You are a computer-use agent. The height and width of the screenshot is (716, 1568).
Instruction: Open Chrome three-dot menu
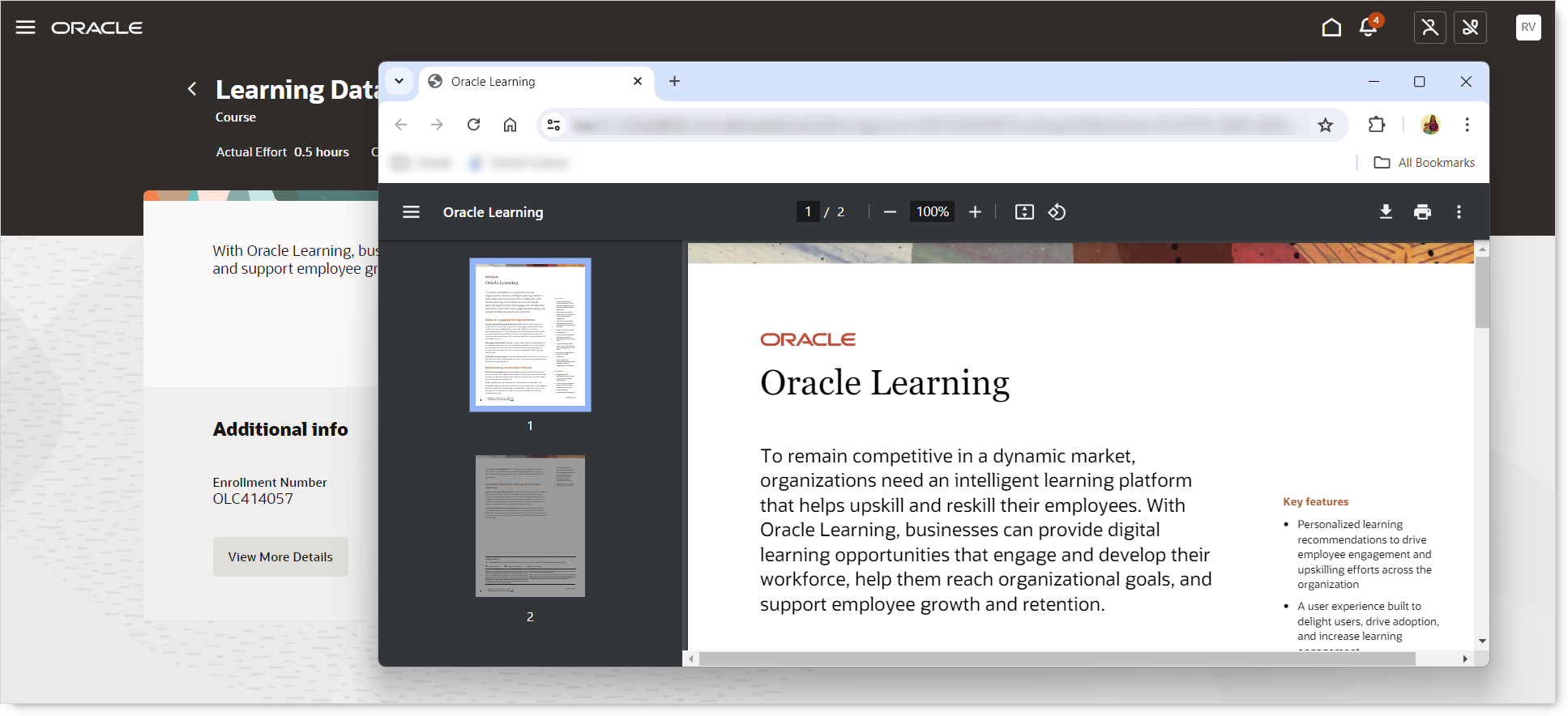coord(1467,125)
